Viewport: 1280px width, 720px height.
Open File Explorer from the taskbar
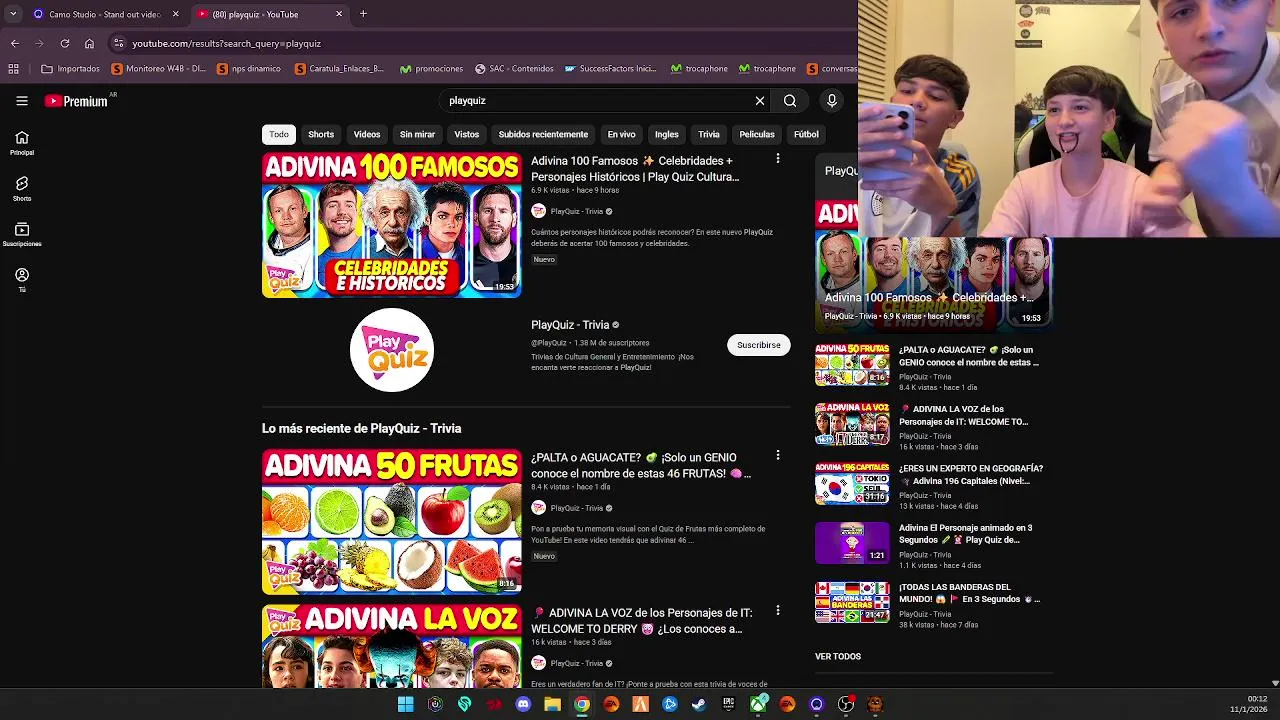(552, 705)
